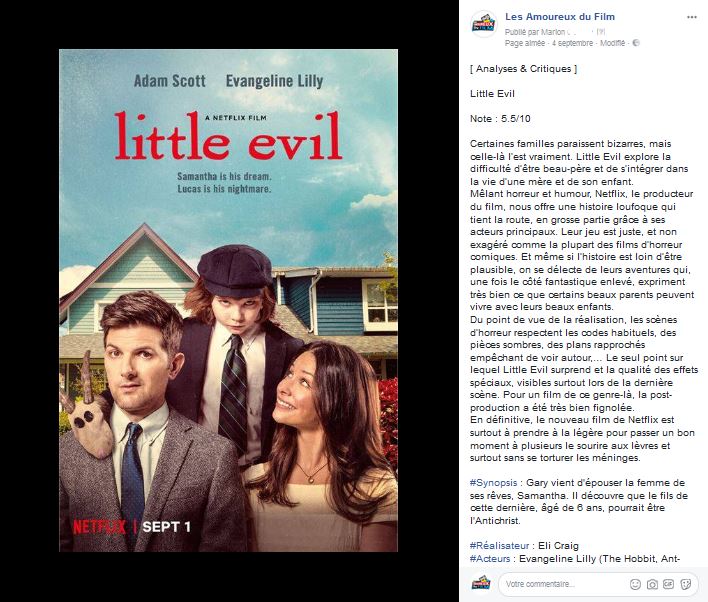The width and height of the screenshot is (708, 602).
Task: Attach a photo with the camera icon
Action: coord(652,584)
